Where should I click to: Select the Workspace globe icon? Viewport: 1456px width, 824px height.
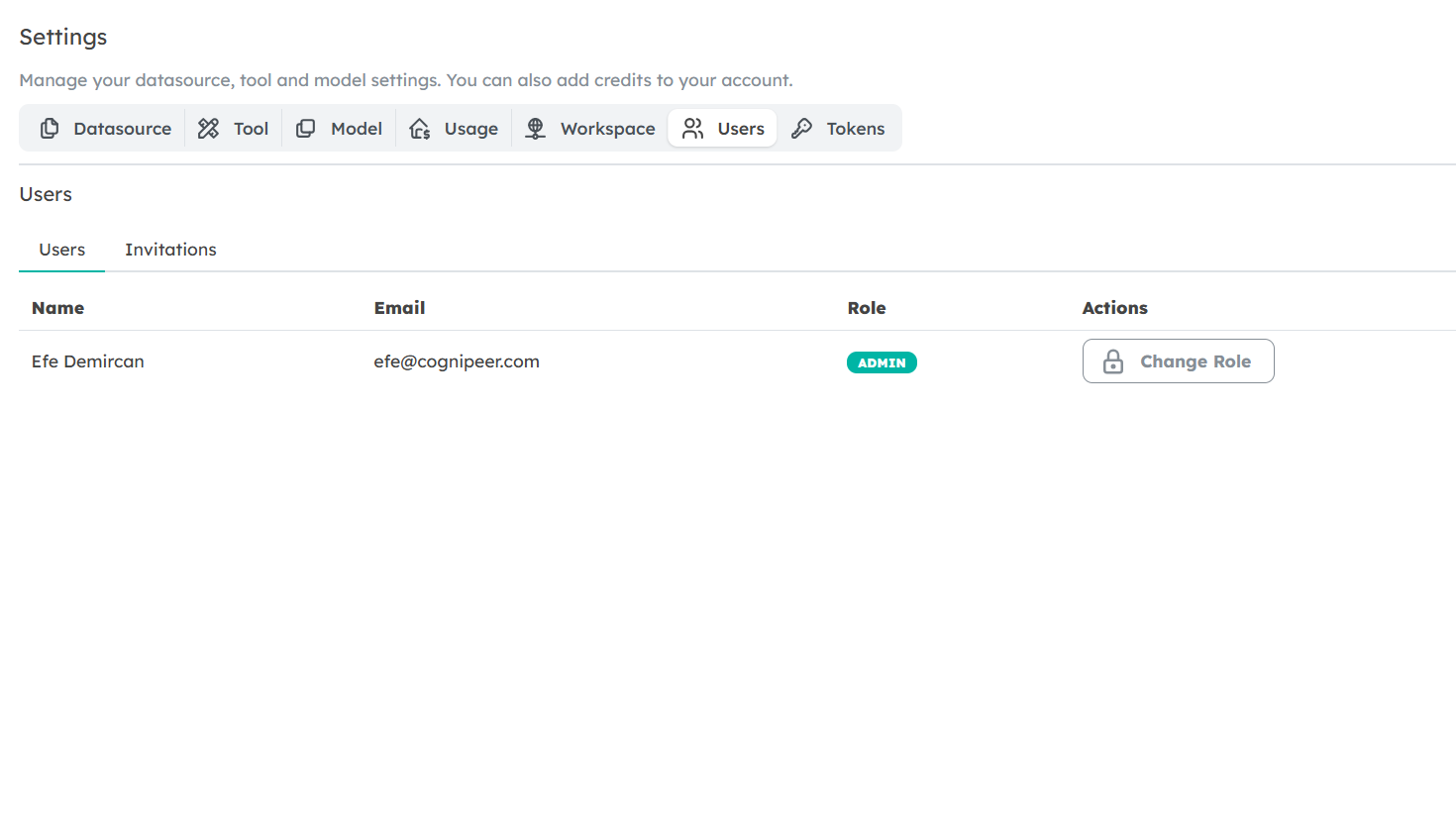[535, 128]
